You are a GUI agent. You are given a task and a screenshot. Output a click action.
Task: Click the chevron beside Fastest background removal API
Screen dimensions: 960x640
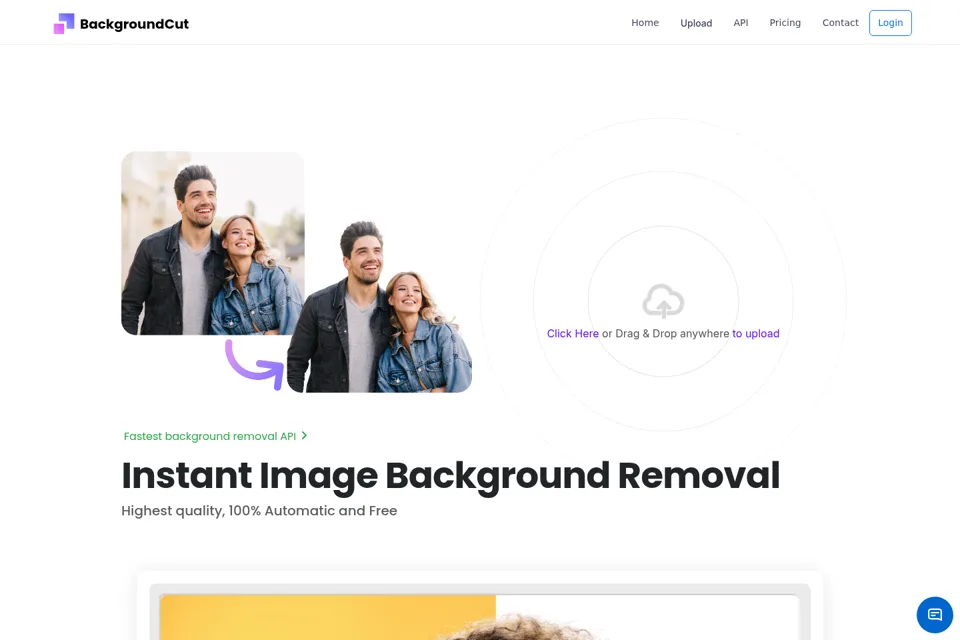click(x=304, y=435)
